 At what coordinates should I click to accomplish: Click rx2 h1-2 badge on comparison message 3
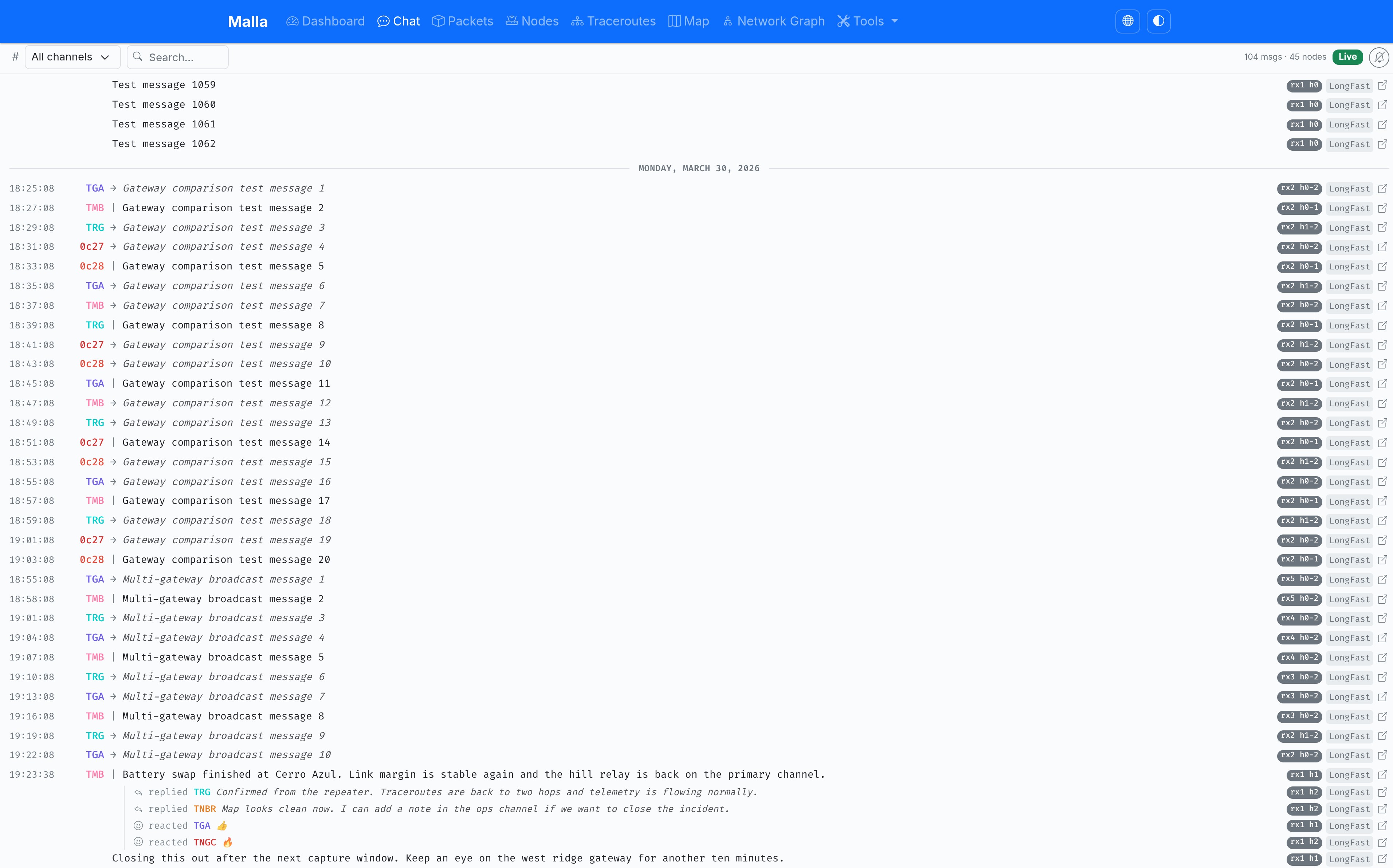coord(1299,227)
